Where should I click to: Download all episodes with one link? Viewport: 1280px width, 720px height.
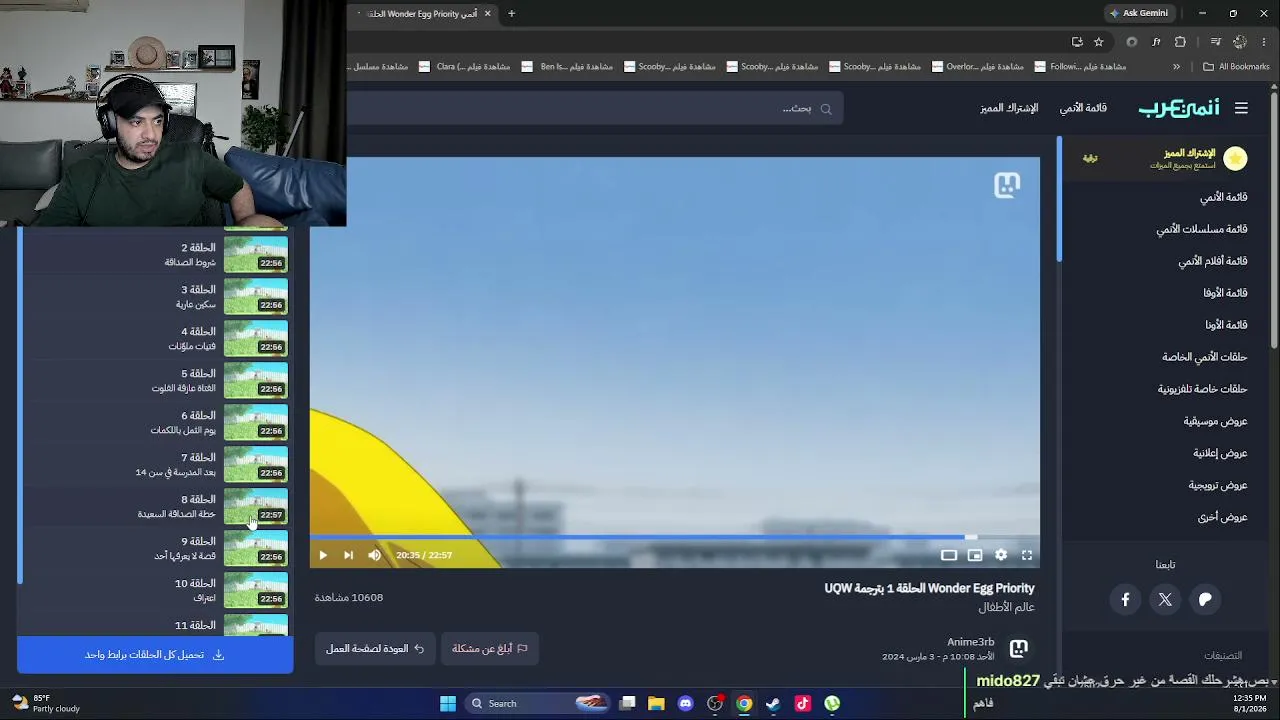(x=155, y=655)
